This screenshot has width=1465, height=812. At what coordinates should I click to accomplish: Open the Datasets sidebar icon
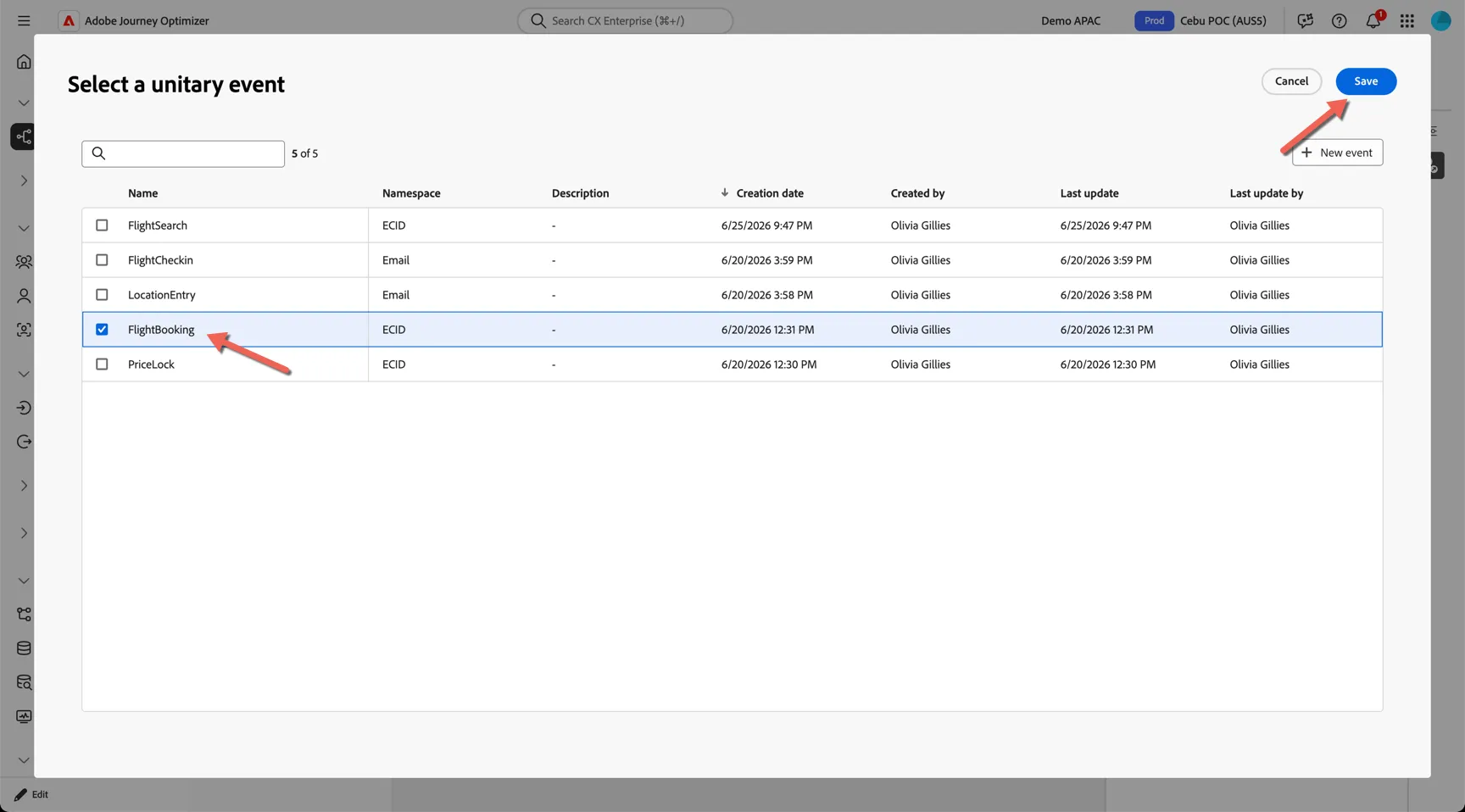click(24, 648)
